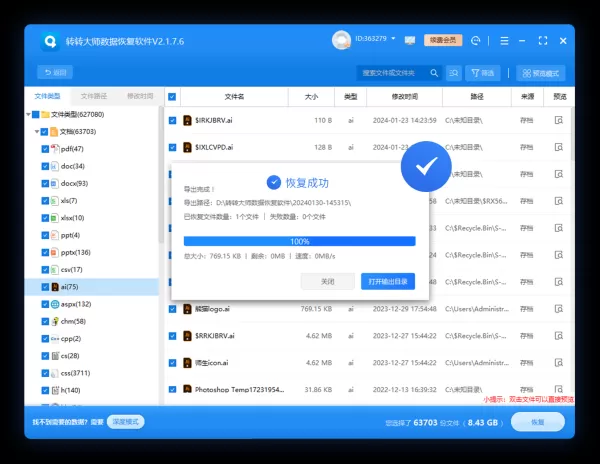
Task: Click the $IXLCVPD.ai file icon
Action: [187, 147]
